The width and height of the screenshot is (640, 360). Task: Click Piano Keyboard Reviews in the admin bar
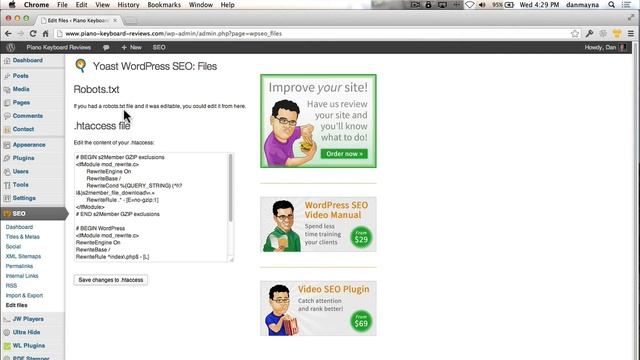tap(59, 47)
